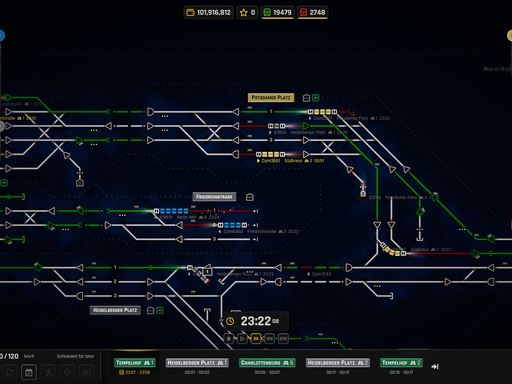Open the red train counter 2748
The height and width of the screenshot is (384, 512).
(313, 13)
